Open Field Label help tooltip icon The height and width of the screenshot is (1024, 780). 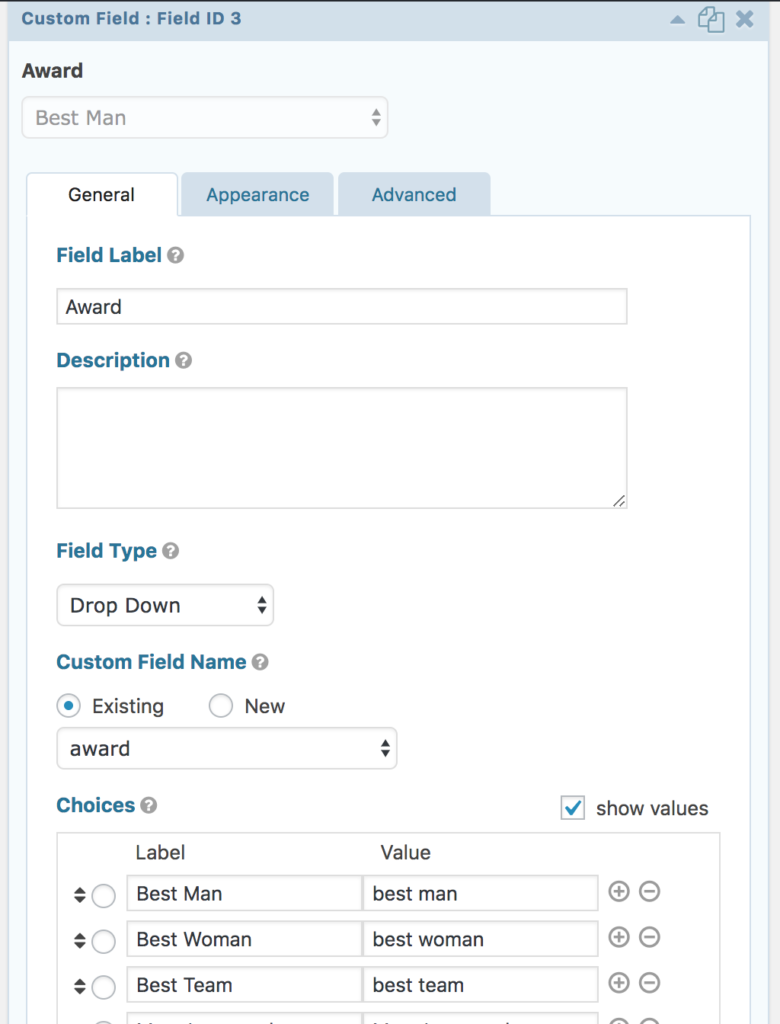[x=175, y=255]
